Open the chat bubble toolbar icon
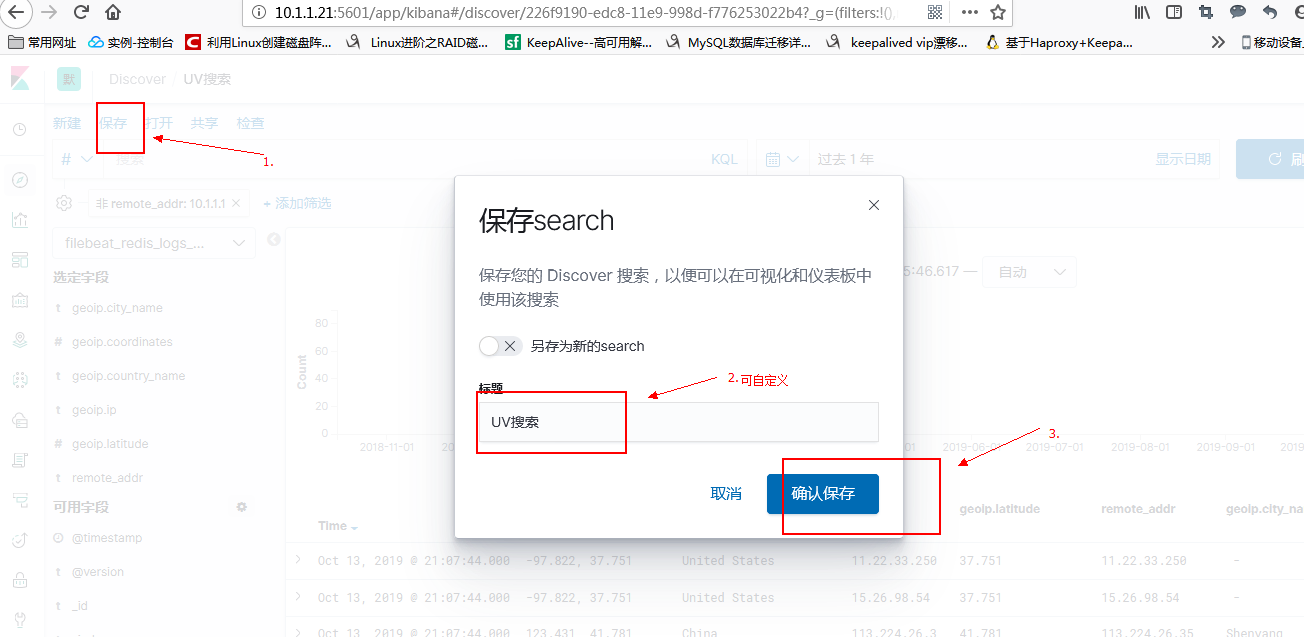Image resolution: width=1304 pixels, height=637 pixels. pyautogui.click(x=1238, y=13)
